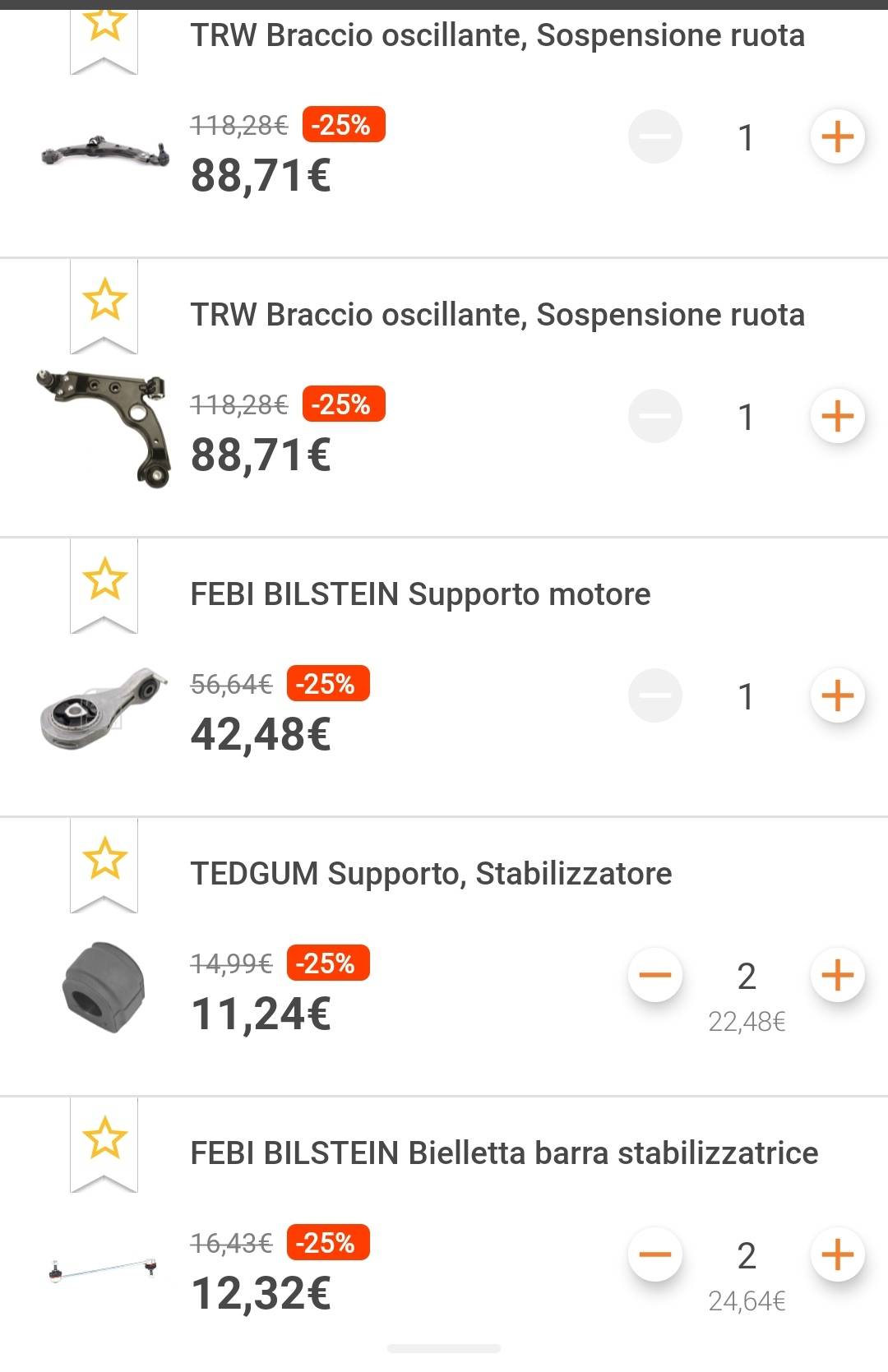This screenshot has height=1372, width=888.
Task: Increase quantity of TEDGUM Supporto, Stabilizzatore
Action: [837, 976]
